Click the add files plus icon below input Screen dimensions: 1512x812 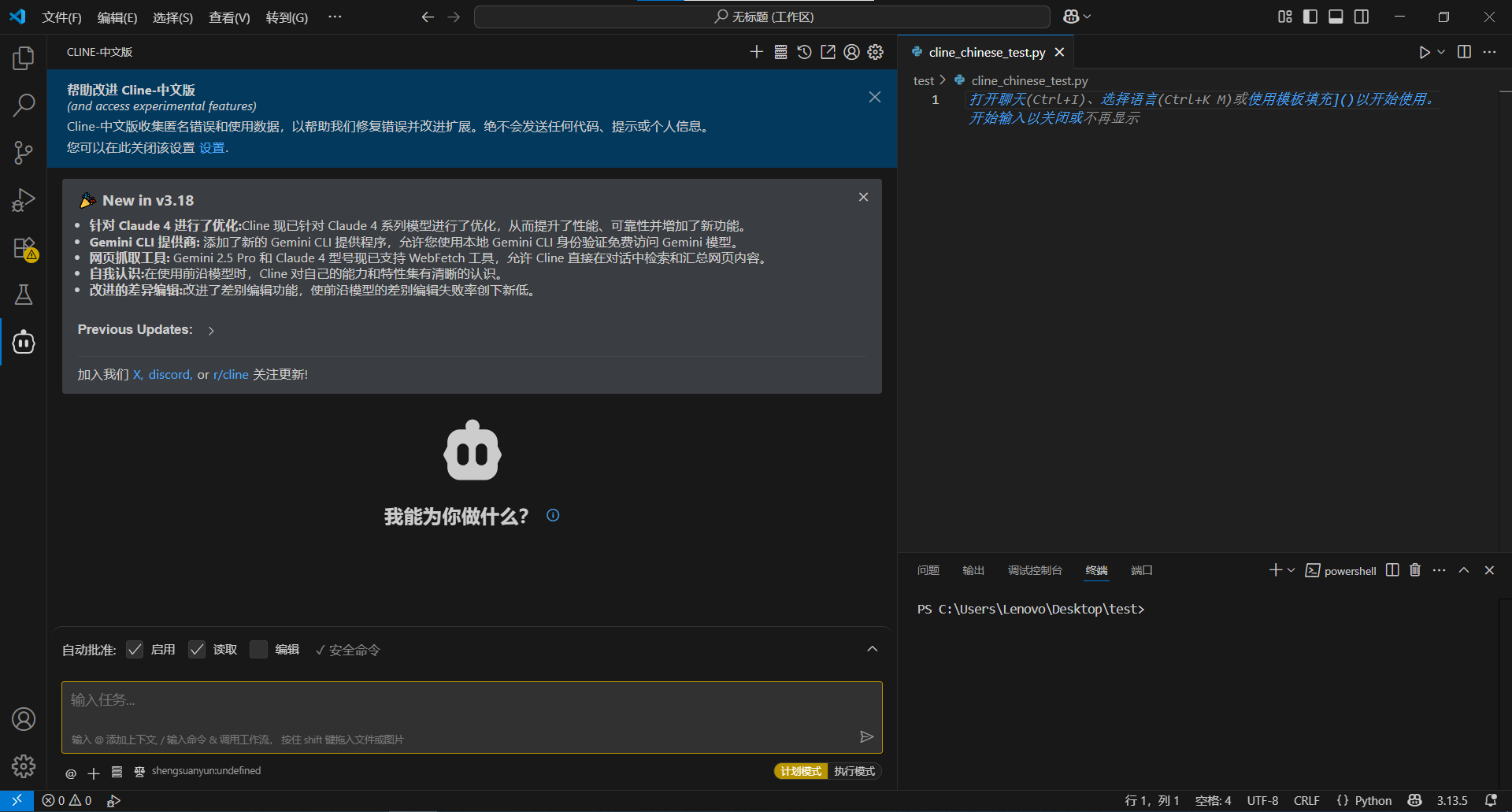pos(94,773)
